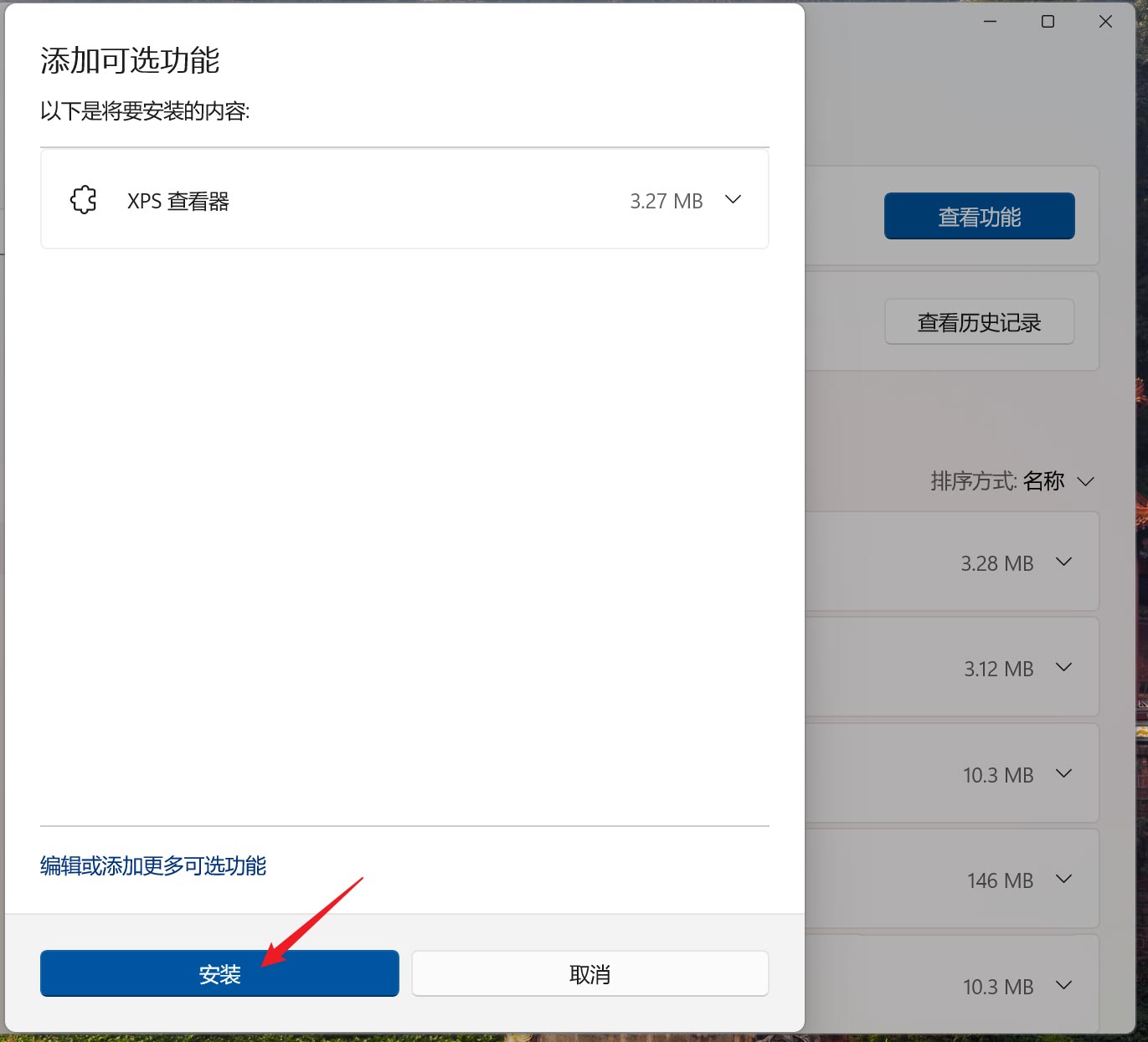Select the XPS 查看器 list row
1148x1042 pixels.
[x=404, y=199]
